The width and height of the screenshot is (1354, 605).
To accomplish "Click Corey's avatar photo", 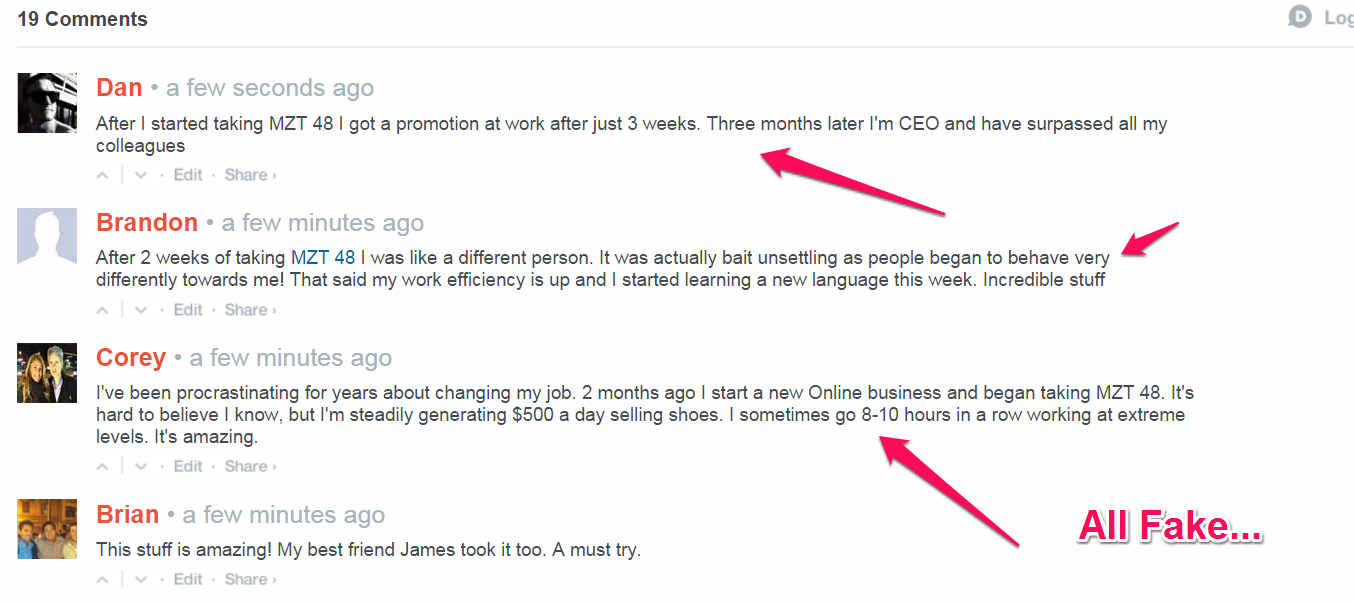I will tap(47, 373).
